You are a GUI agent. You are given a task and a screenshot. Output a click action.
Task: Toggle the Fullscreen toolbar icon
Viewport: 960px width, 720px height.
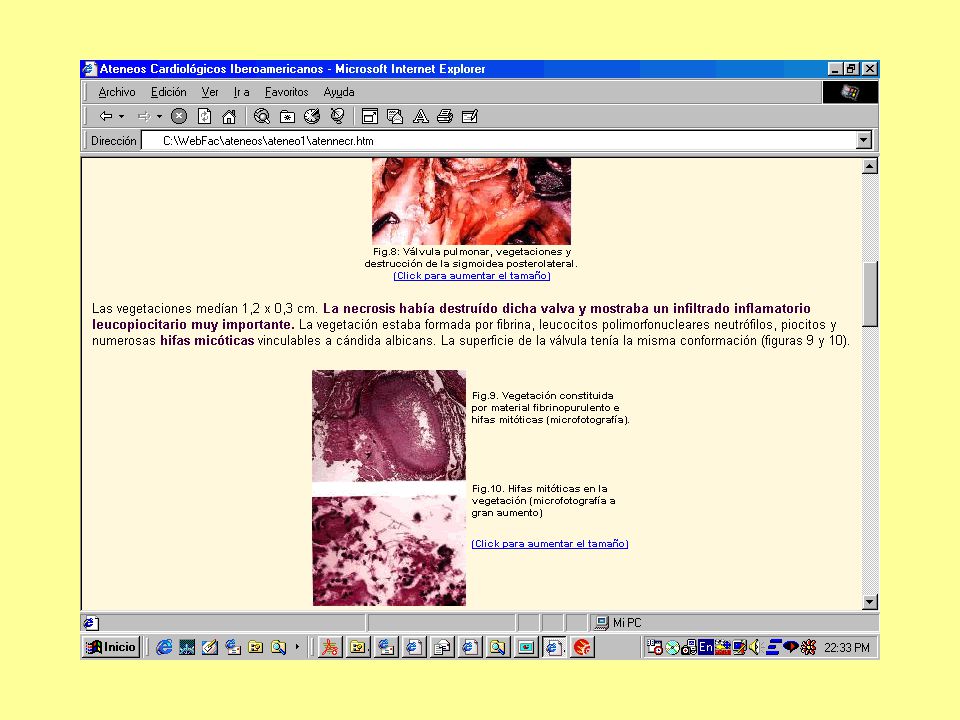tap(370, 116)
